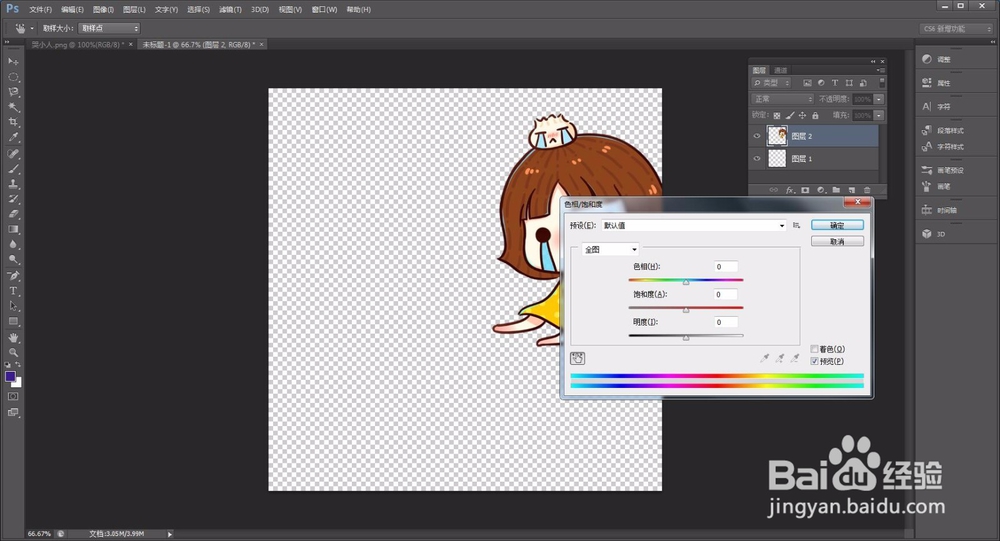The width and height of the screenshot is (1000, 541).
Task: Toggle lock all padlock icon
Action: [815, 115]
